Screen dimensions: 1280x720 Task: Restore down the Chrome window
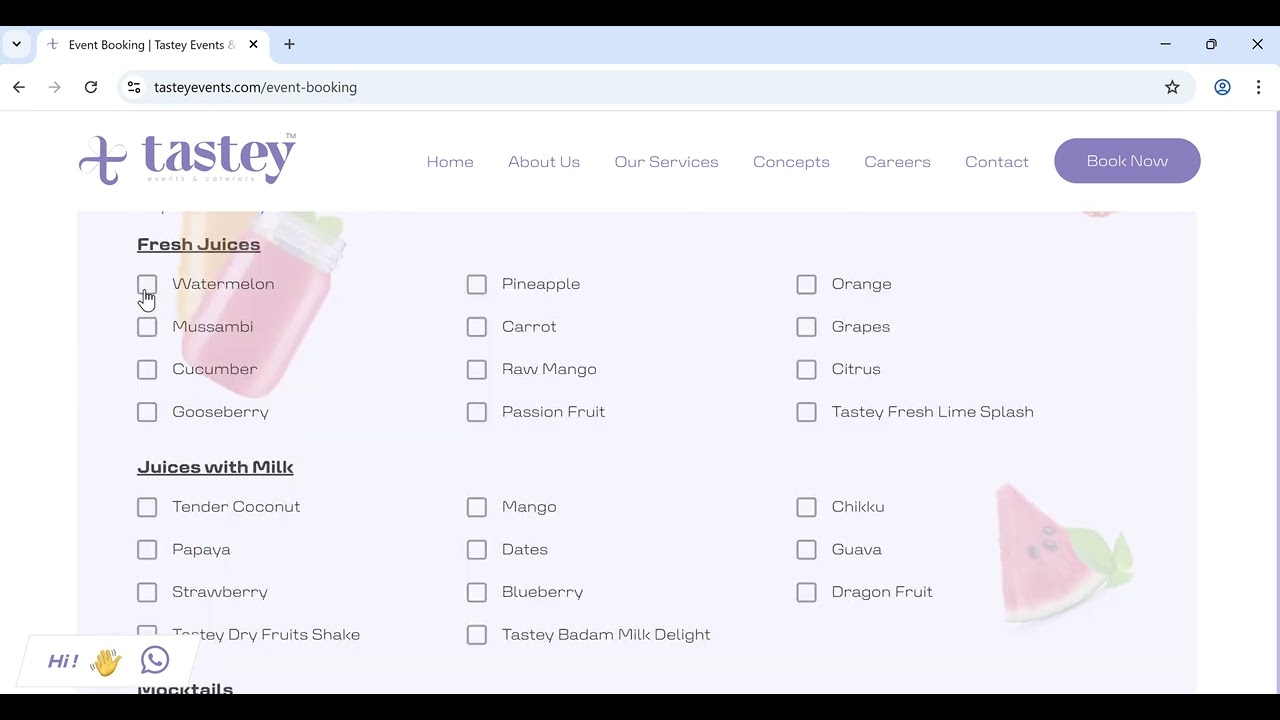[x=1211, y=44]
